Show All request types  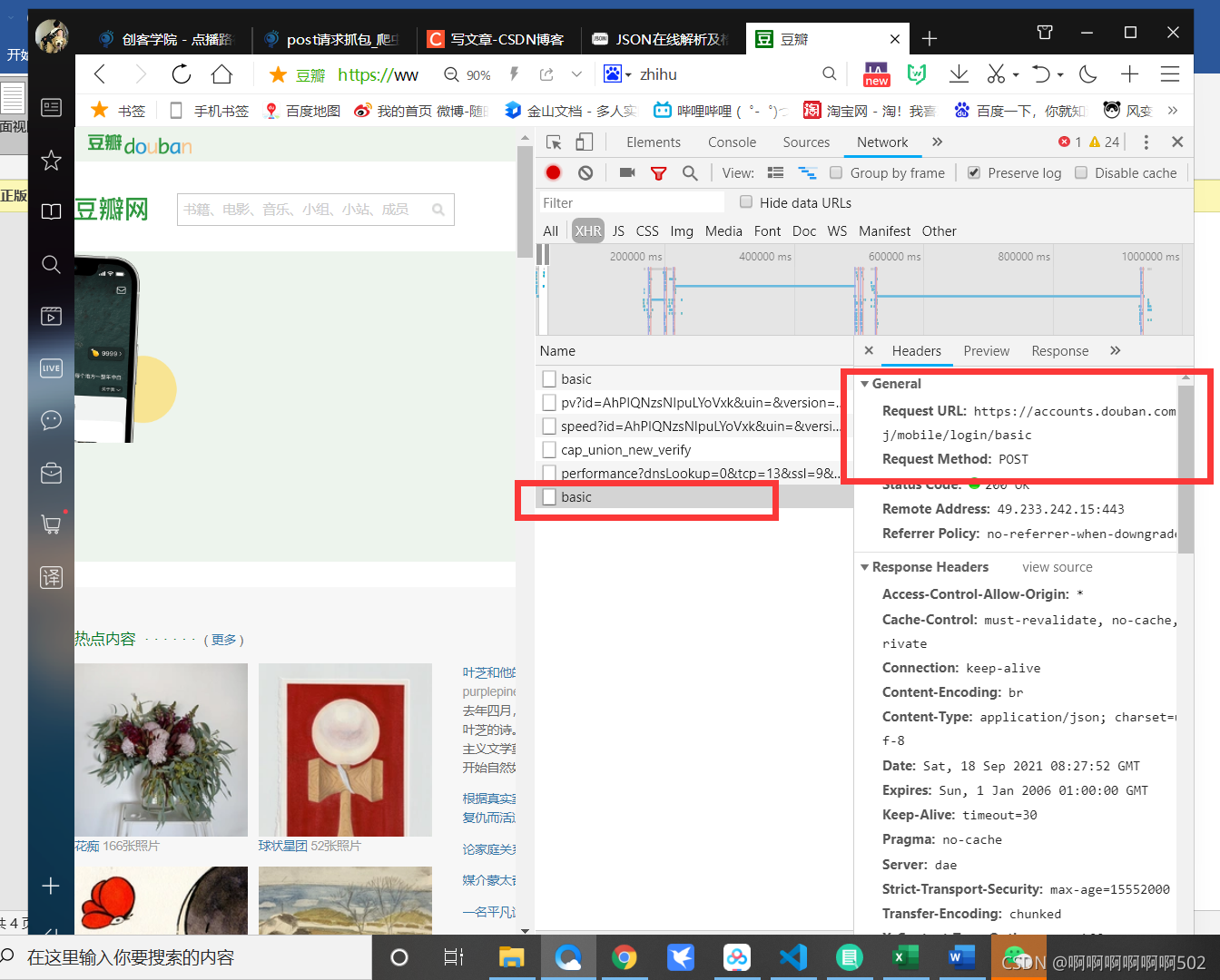click(550, 231)
